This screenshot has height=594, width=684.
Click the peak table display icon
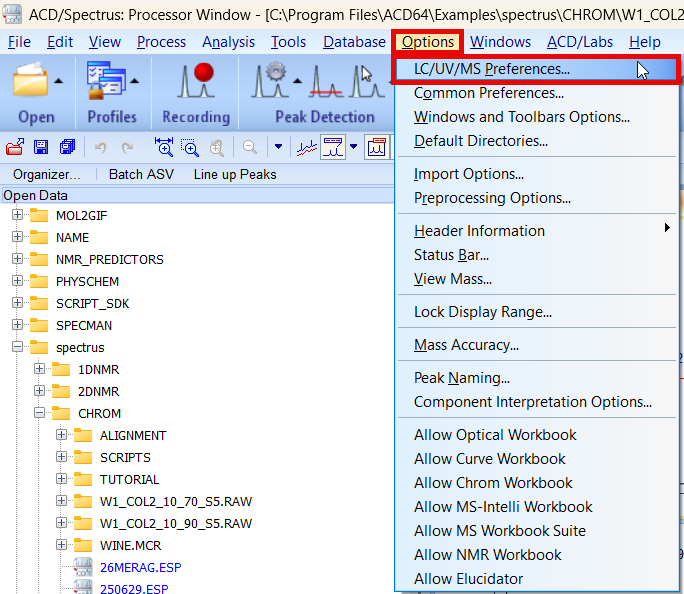pos(333,147)
